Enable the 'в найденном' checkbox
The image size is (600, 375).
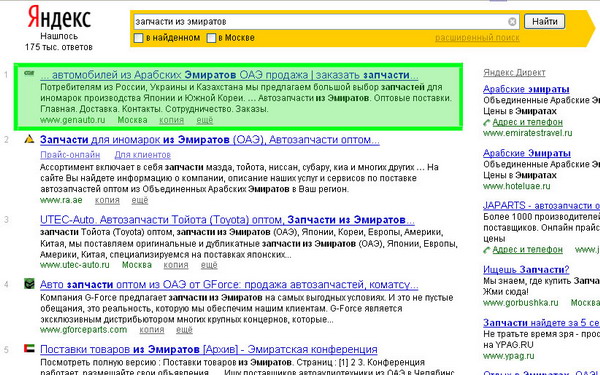(138, 38)
